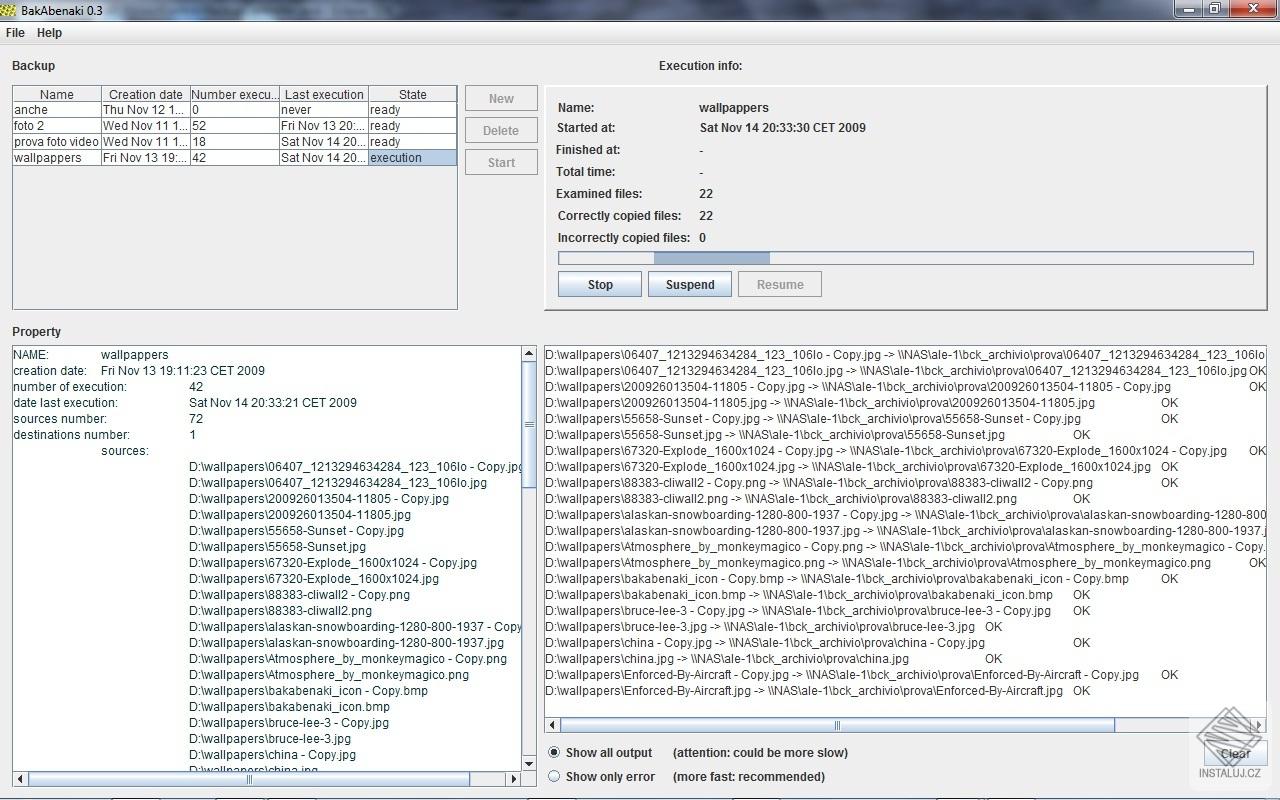1280x800 pixels.
Task: Click Property panel scroll right arrow
Action: click(x=515, y=779)
